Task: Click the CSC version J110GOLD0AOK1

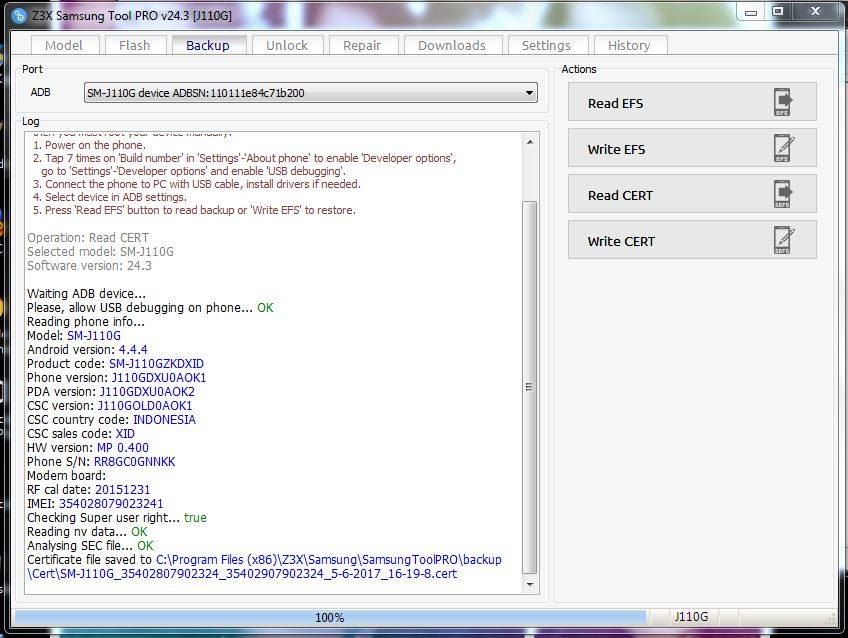Action: 145,406
